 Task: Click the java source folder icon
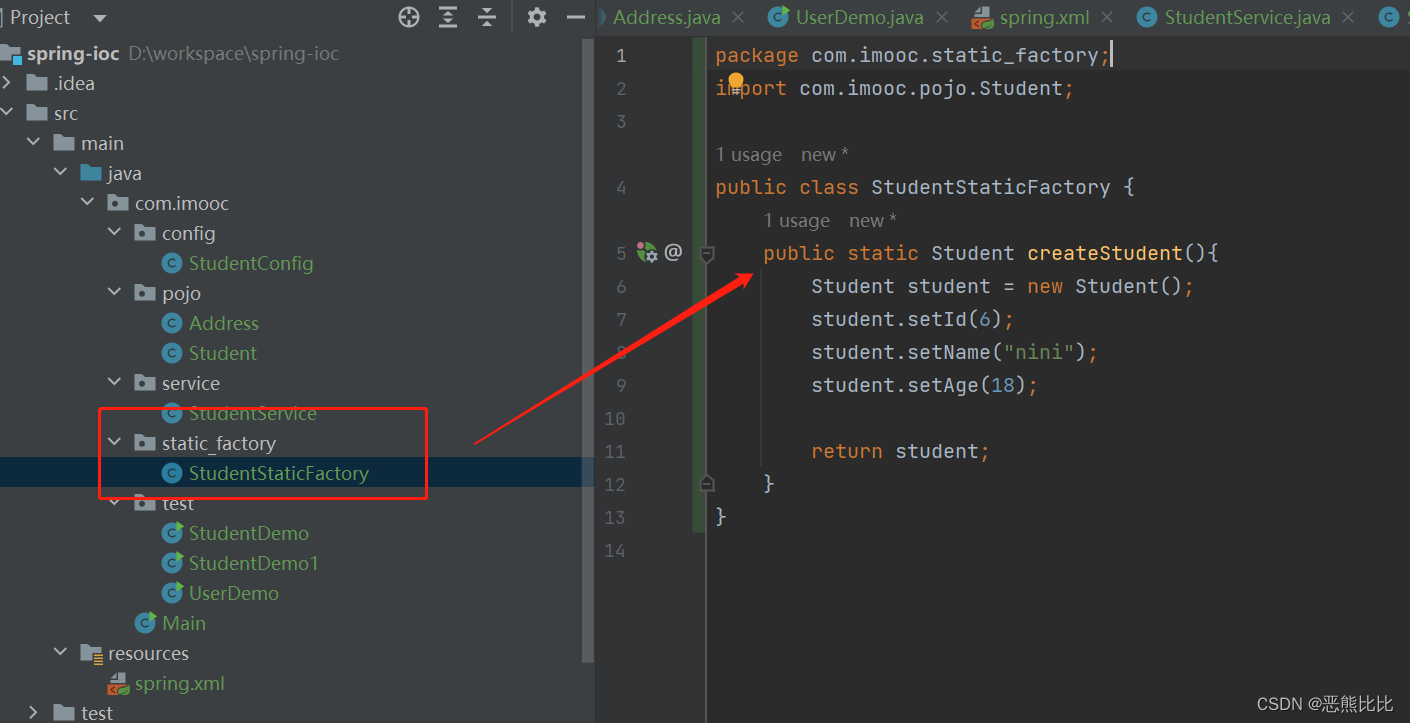91,173
